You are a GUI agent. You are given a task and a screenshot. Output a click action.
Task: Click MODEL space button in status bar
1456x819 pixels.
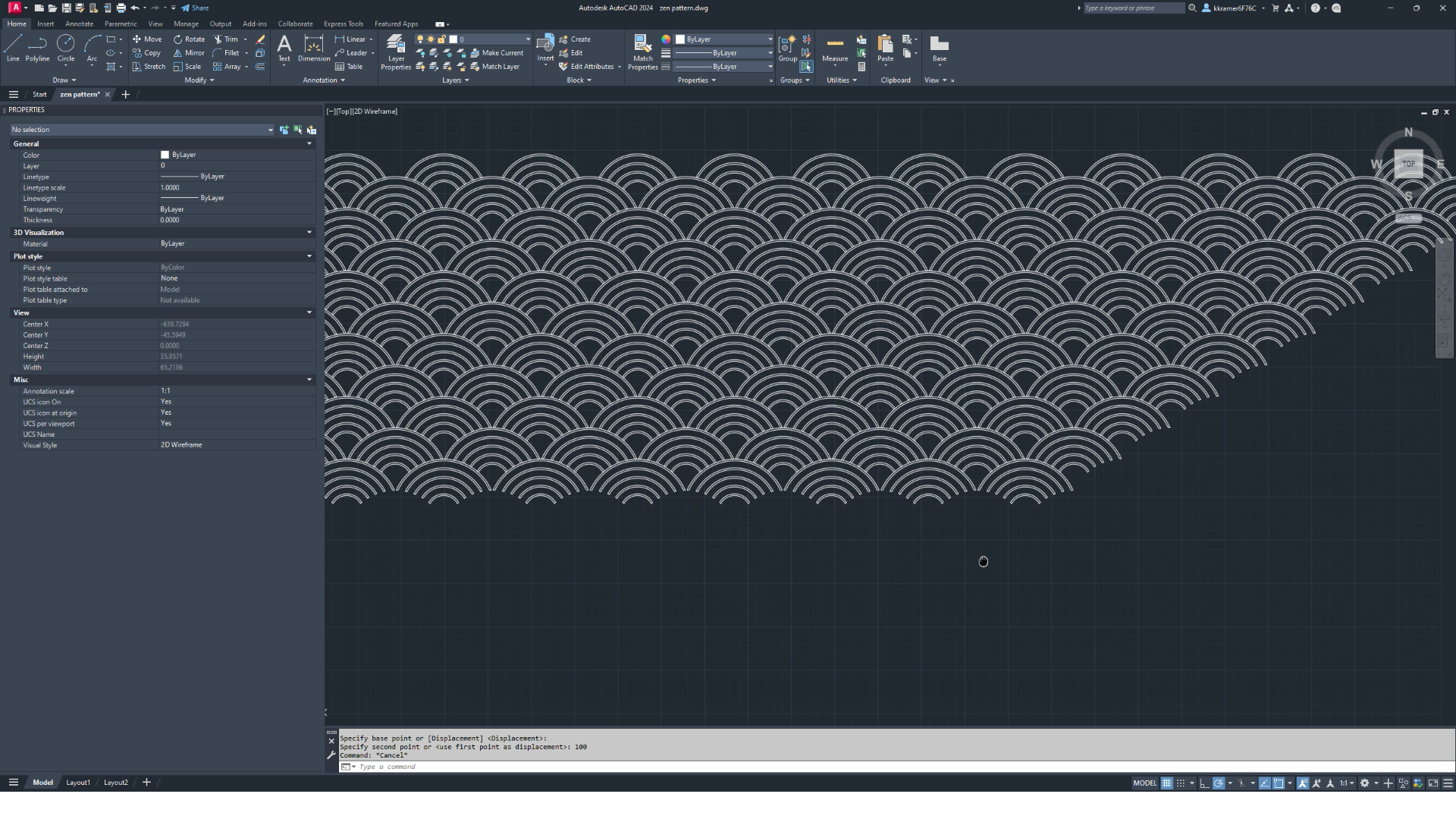1144,783
